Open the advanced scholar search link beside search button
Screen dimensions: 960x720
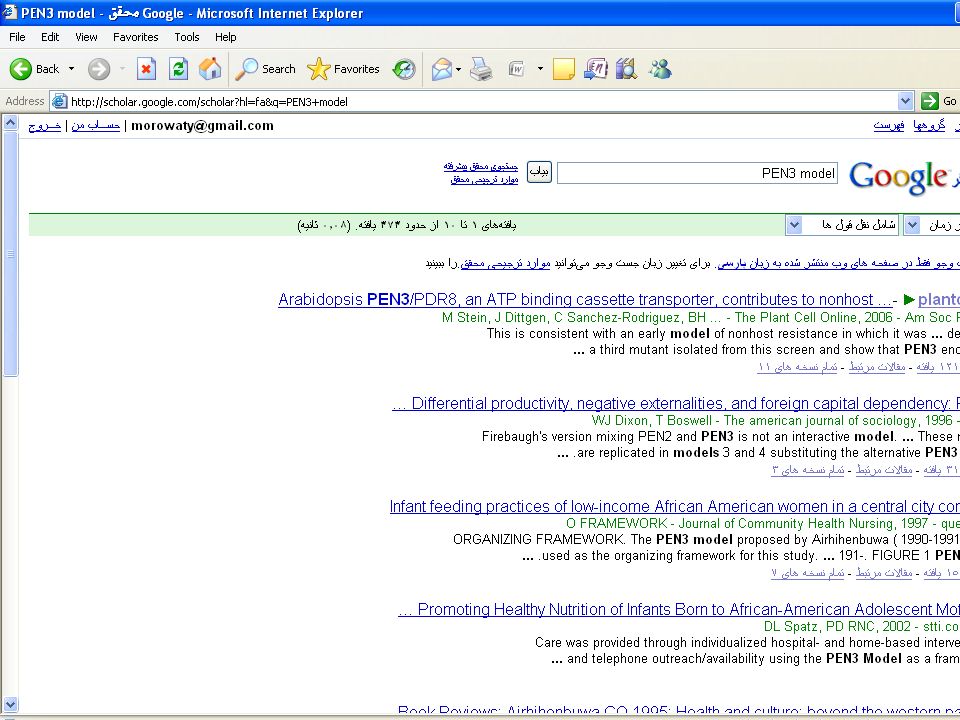(x=481, y=167)
